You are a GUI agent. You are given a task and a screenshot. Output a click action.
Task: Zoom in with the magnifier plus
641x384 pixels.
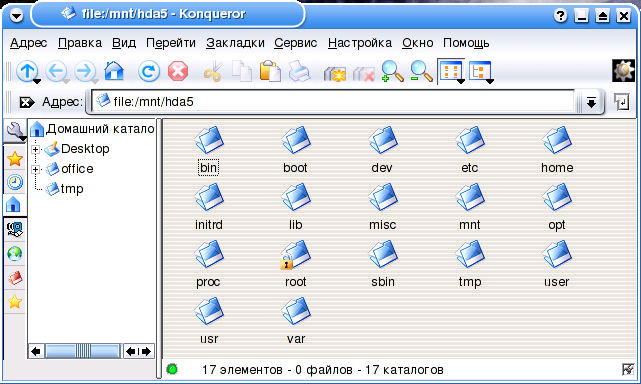pos(392,71)
